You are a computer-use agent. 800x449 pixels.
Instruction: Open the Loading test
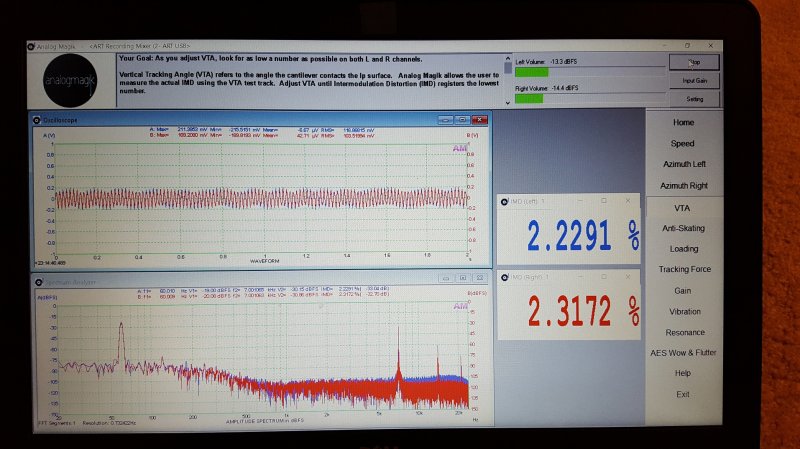[684, 249]
